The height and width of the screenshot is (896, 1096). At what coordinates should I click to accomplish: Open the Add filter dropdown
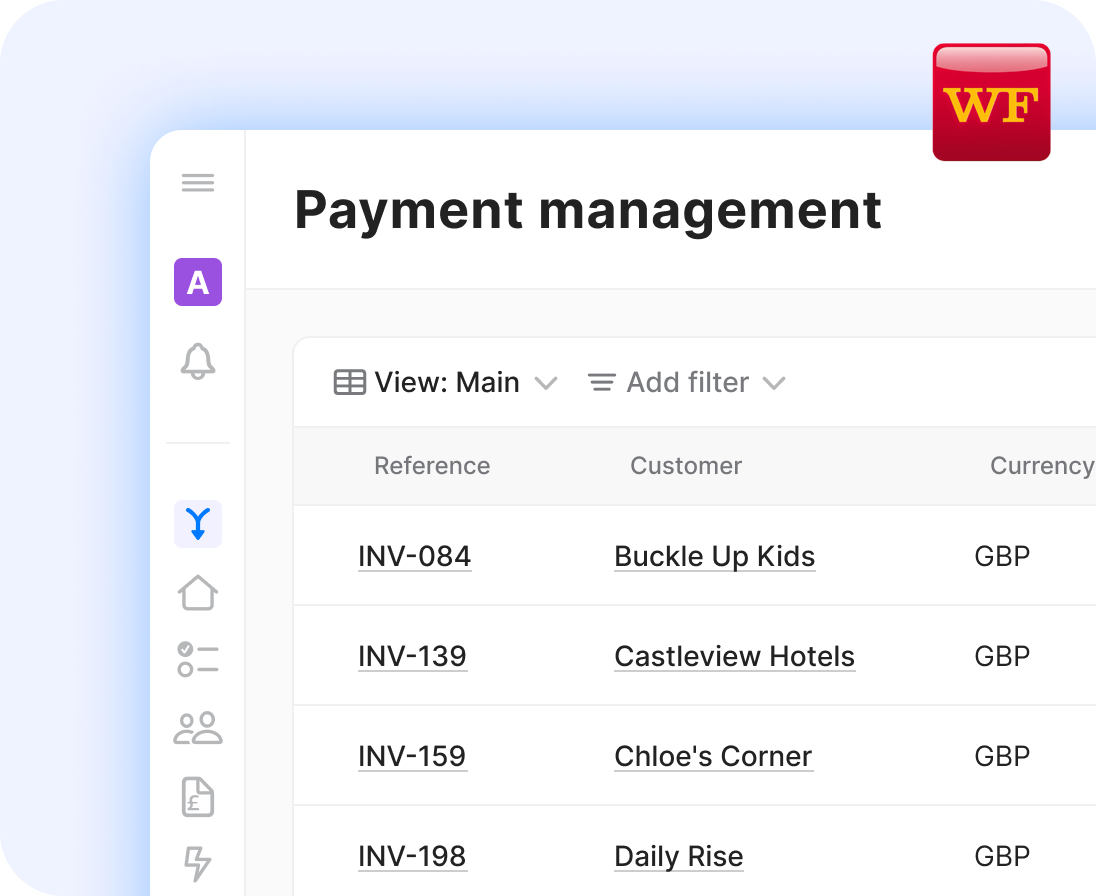pos(686,383)
